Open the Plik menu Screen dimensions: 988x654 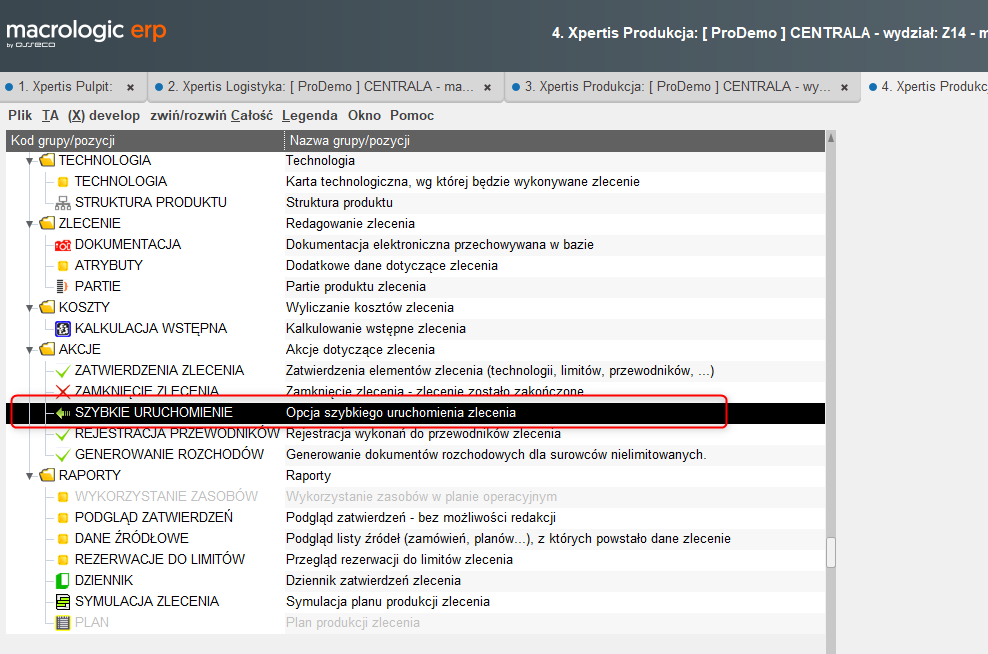(20, 116)
